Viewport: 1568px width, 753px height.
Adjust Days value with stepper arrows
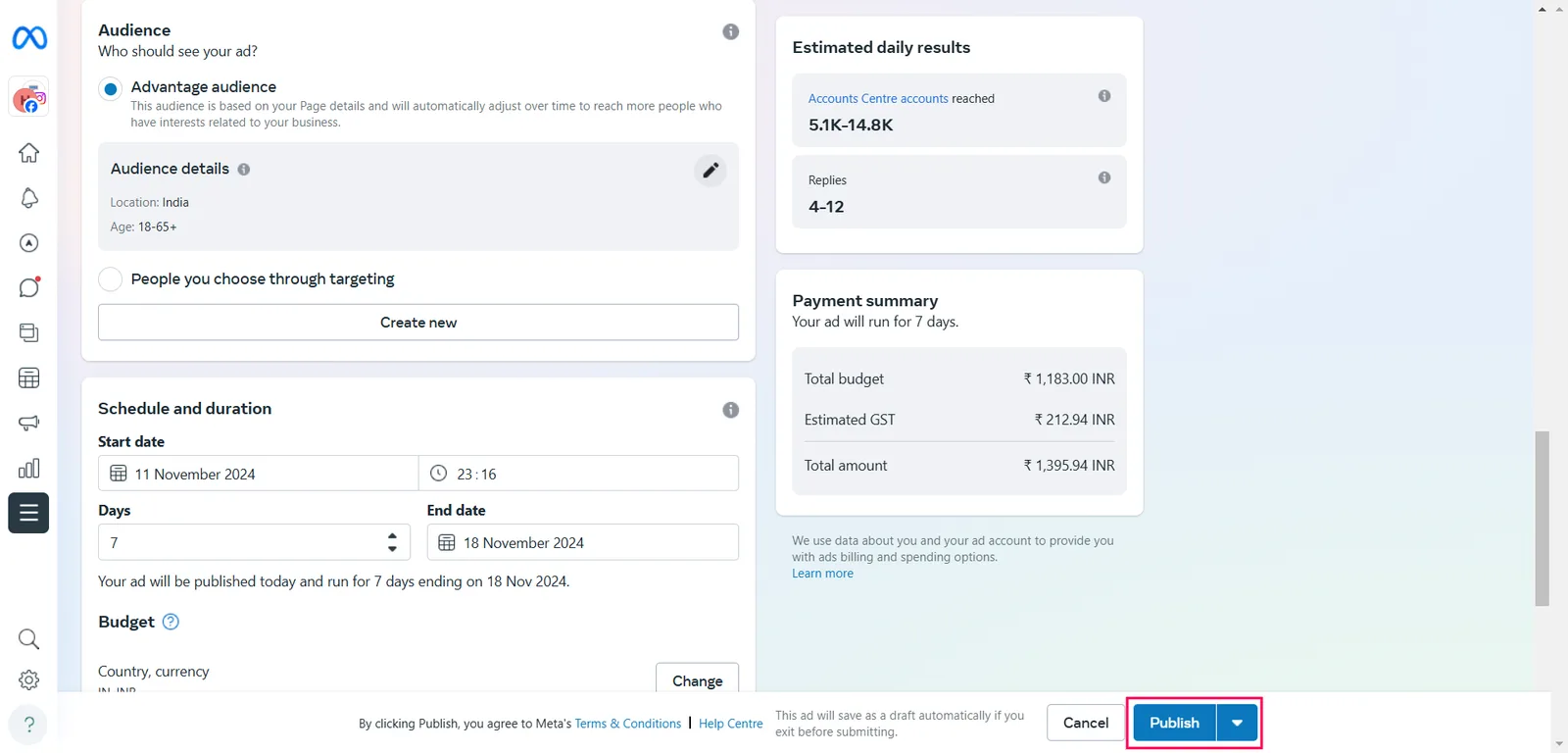tap(392, 542)
